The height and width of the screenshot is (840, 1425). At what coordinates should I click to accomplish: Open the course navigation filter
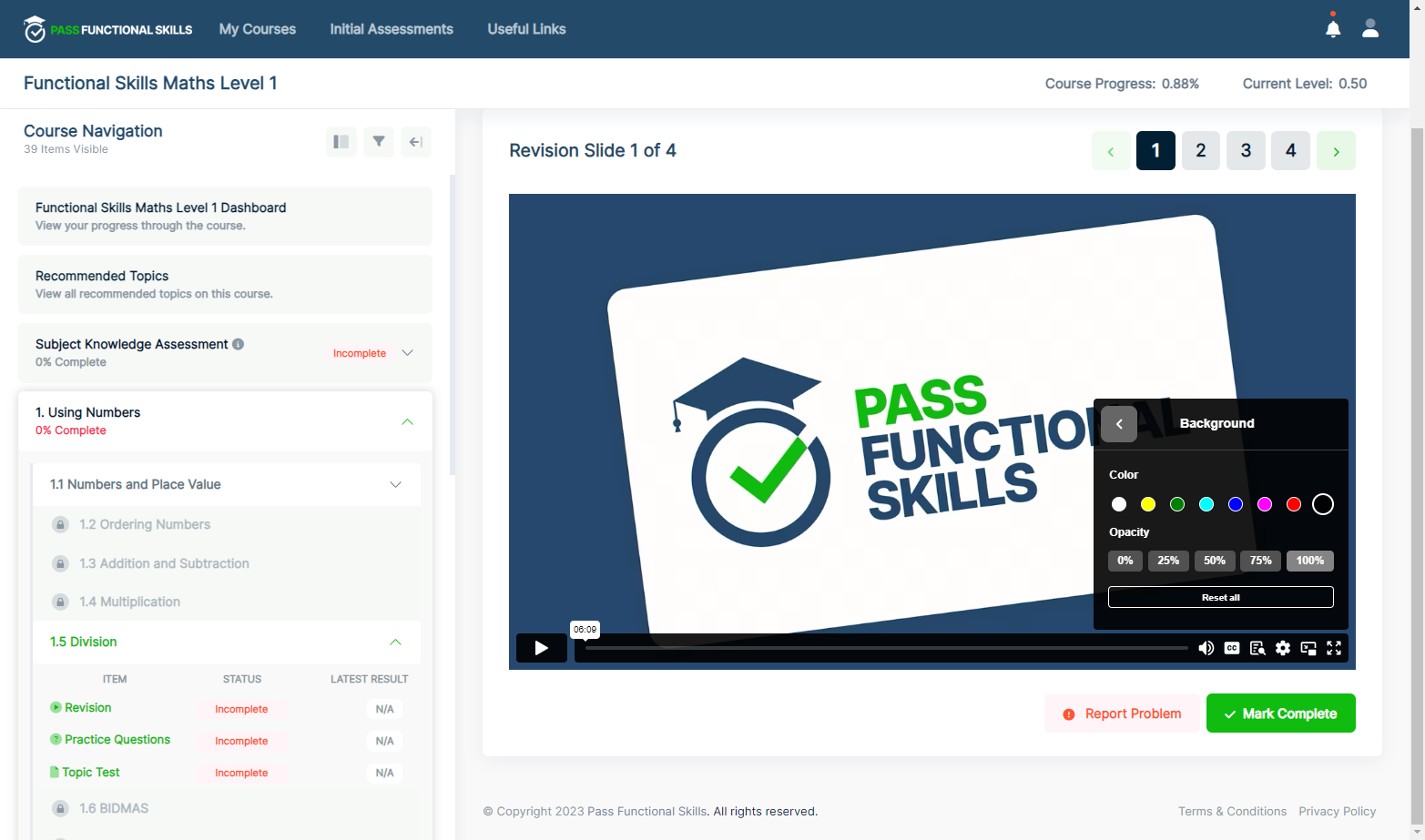[x=379, y=142]
